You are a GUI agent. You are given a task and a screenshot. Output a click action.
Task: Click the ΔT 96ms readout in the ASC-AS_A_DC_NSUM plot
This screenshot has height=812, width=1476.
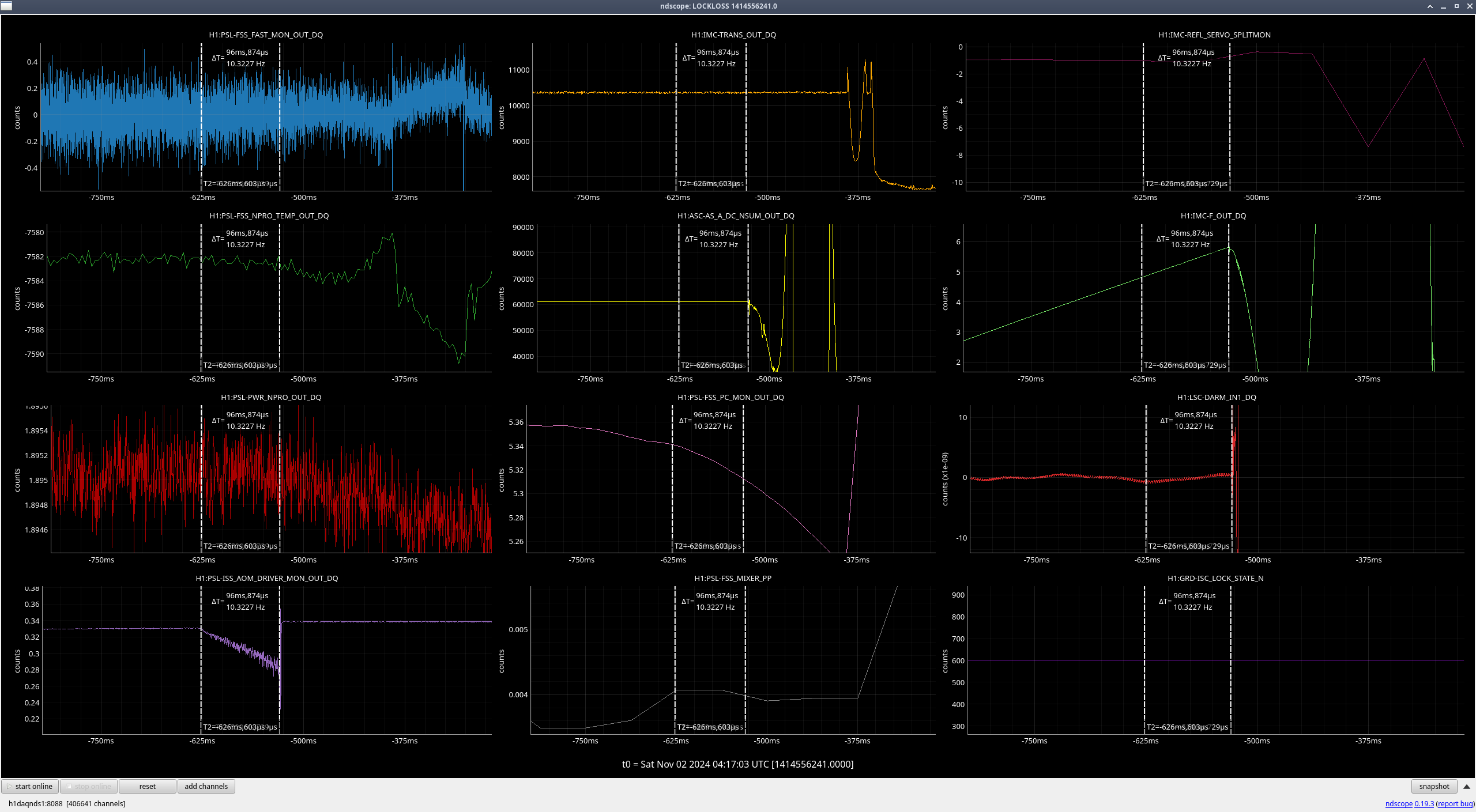click(714, 239)
